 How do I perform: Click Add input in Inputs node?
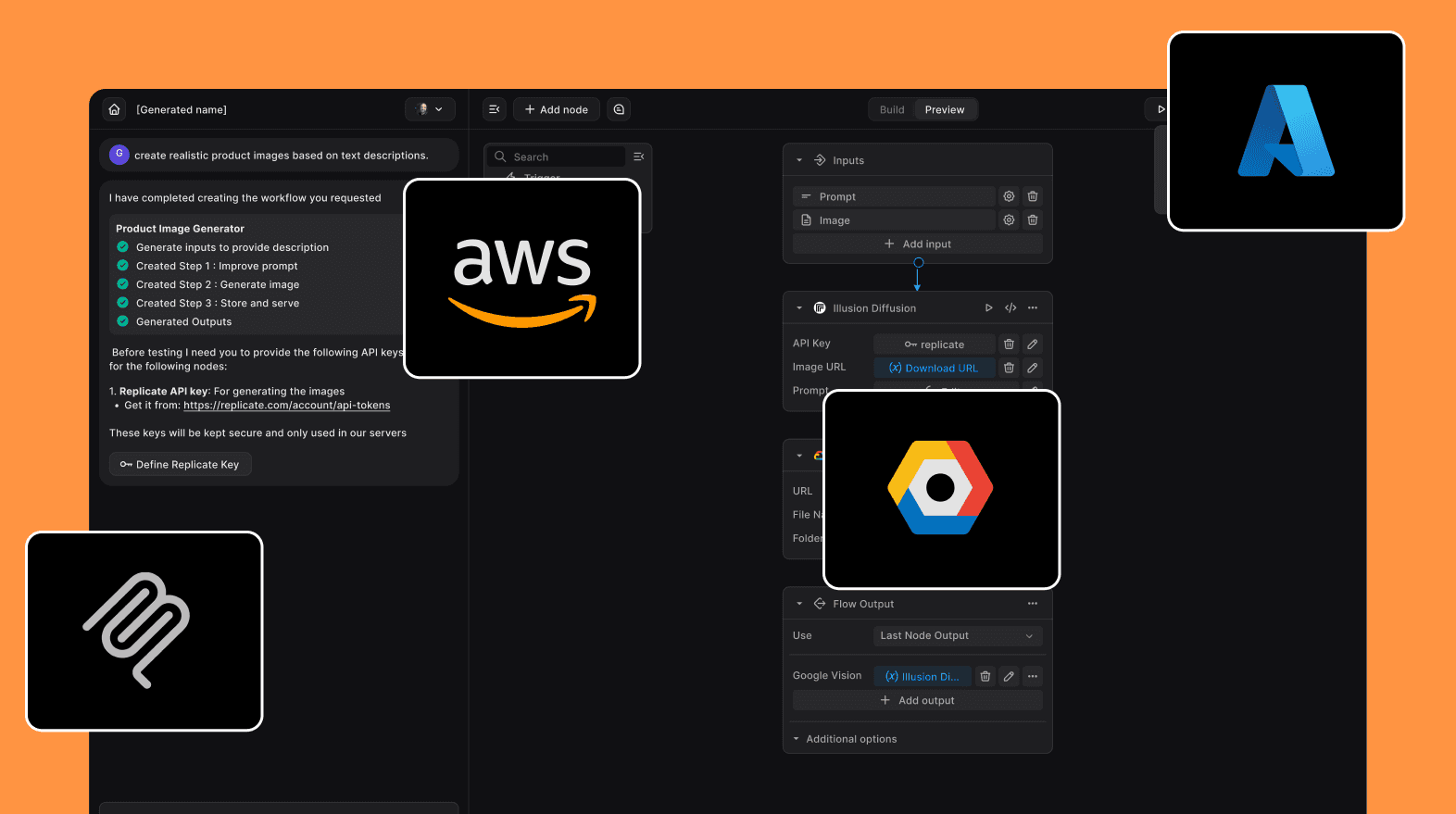coord(918,244)
